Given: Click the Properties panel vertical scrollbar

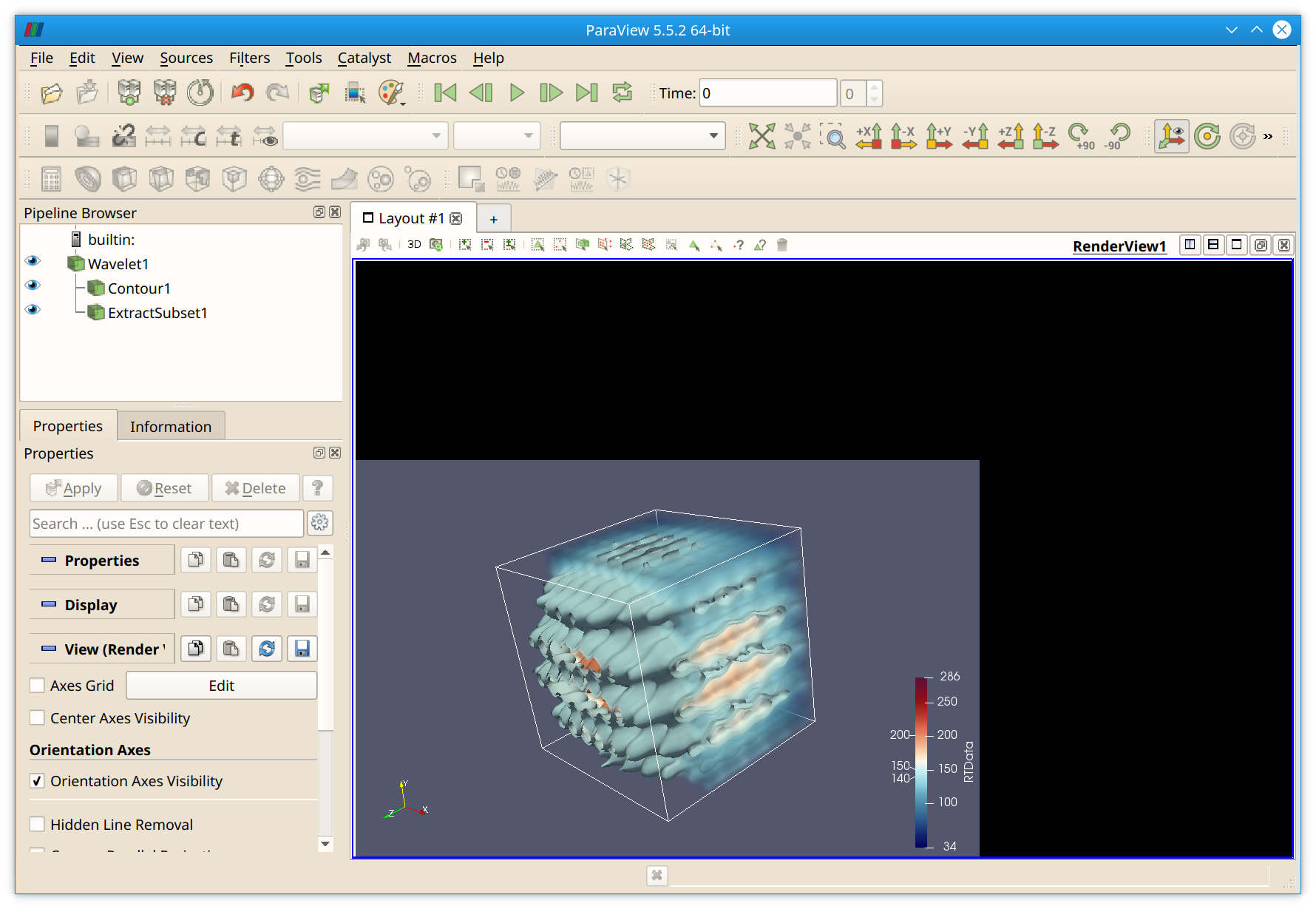Looking at the screenshot, I should click(325, 698).
